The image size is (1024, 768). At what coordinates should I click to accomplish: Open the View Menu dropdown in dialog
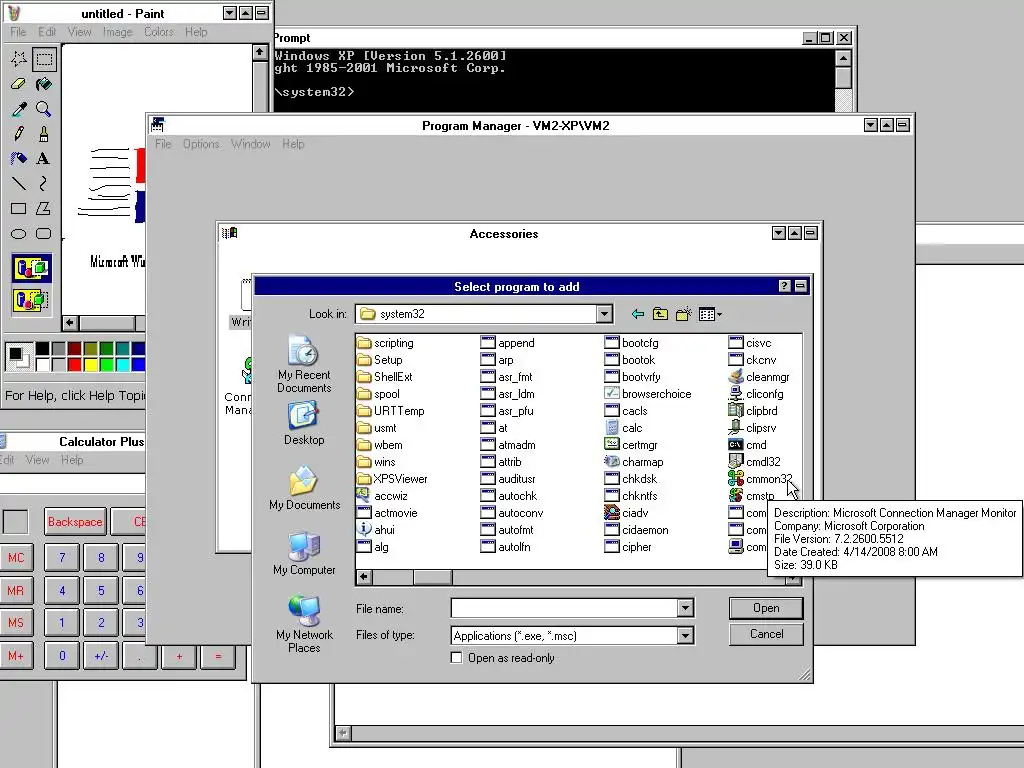[x=711, y=315]
